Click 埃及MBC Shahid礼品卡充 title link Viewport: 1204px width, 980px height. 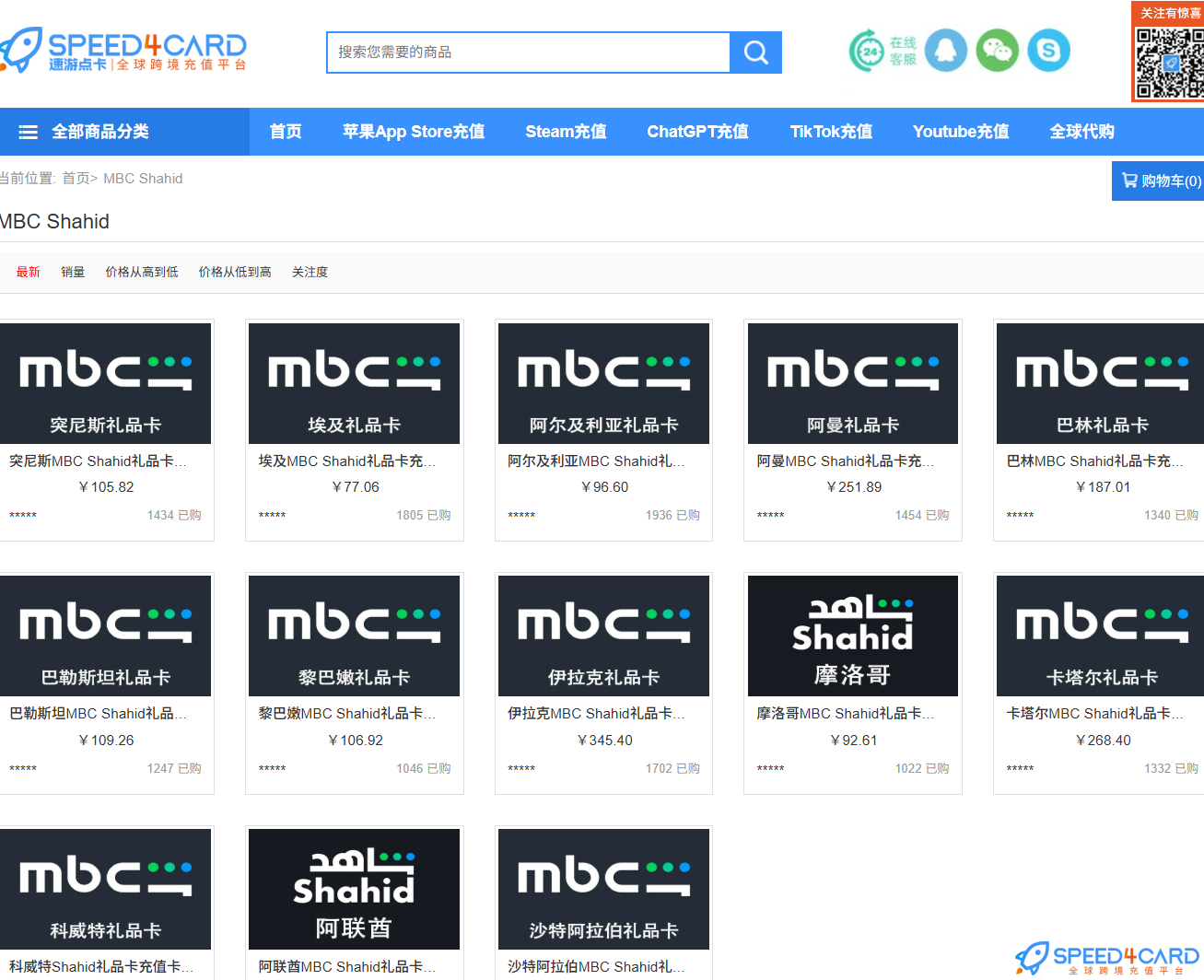coord(347,461)
